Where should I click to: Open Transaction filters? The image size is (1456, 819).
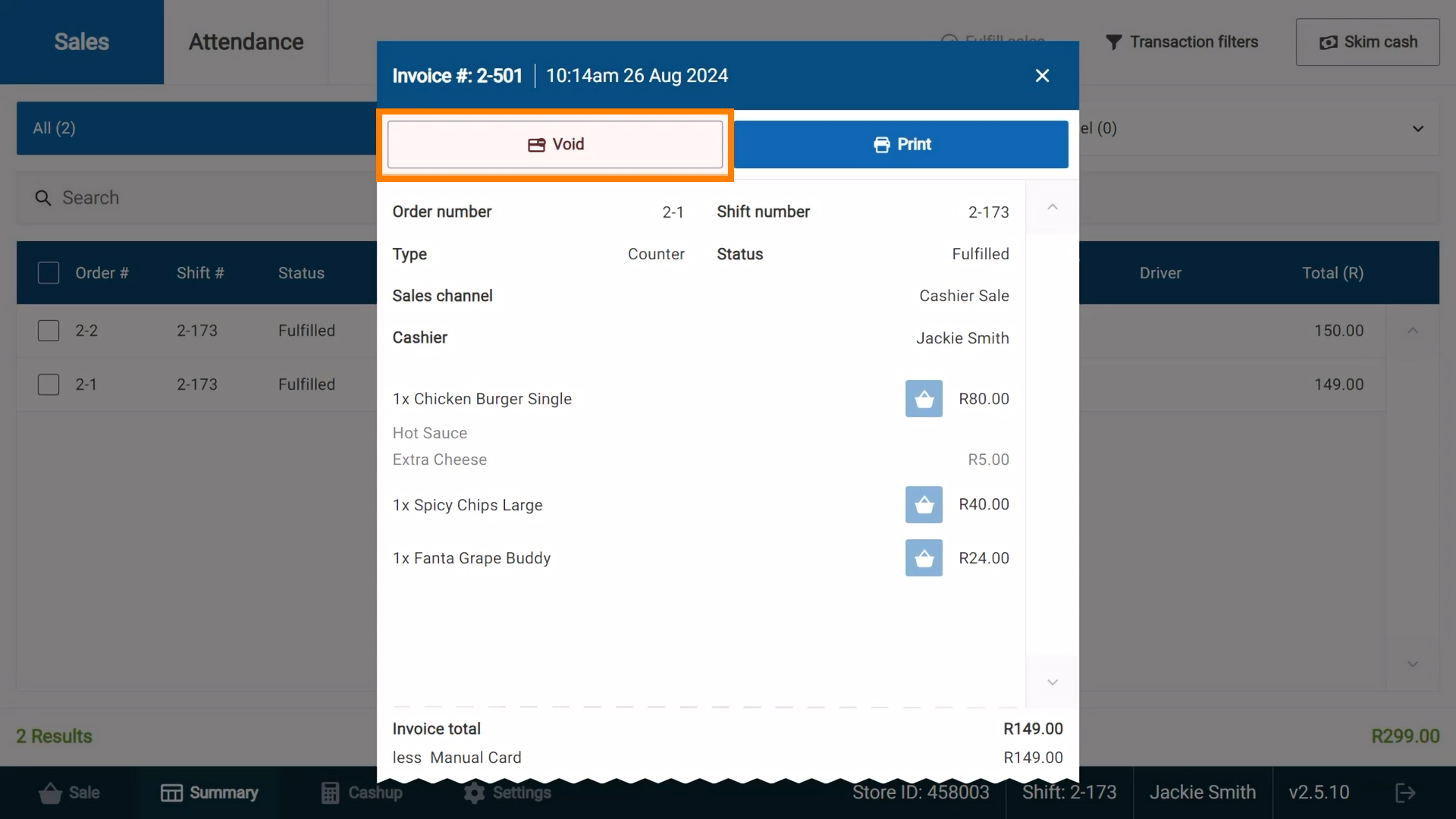point(1181,42)
